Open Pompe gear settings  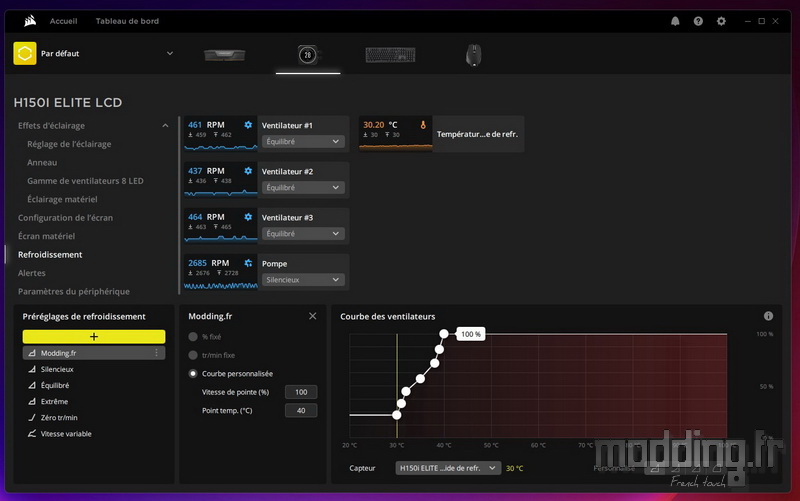(x=248, y=263)
